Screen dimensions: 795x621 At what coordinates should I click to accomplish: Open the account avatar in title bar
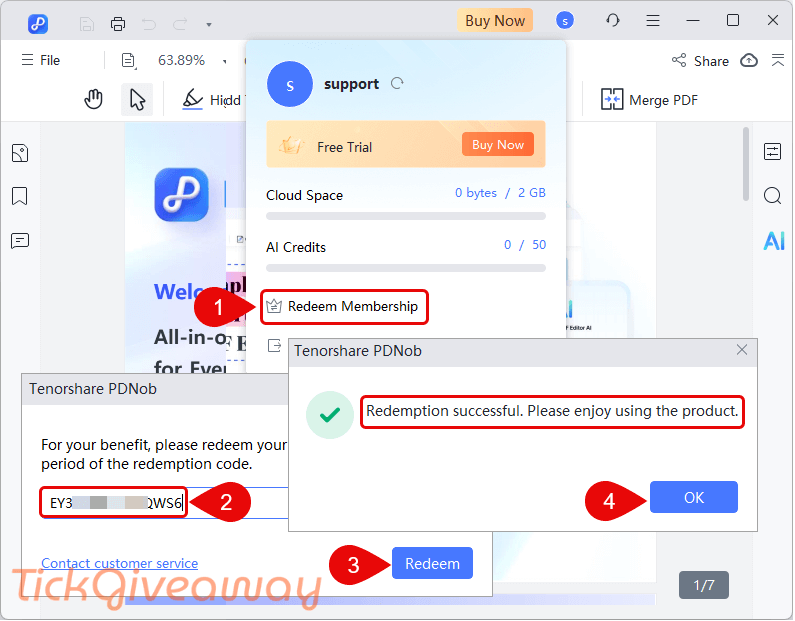pos(564,21)
